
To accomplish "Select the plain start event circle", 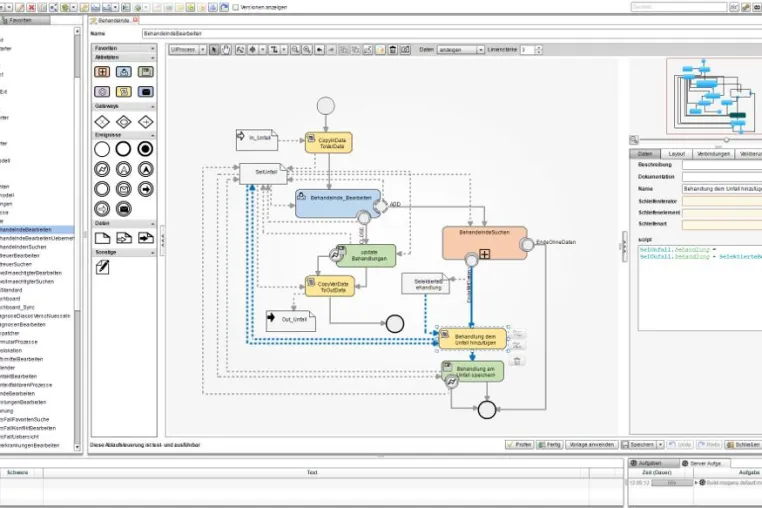I will coord(102,149).
